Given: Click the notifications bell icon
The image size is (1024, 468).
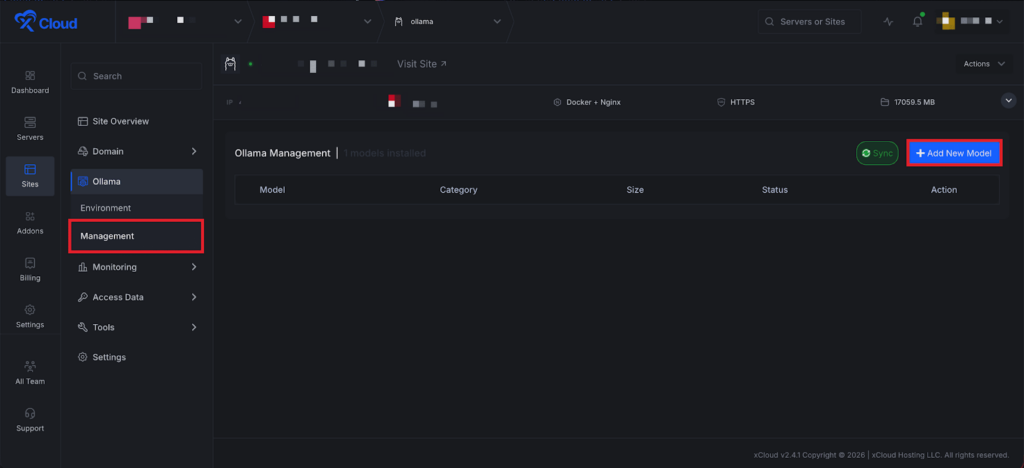Looking at the screenshot, I should [917, 22].
